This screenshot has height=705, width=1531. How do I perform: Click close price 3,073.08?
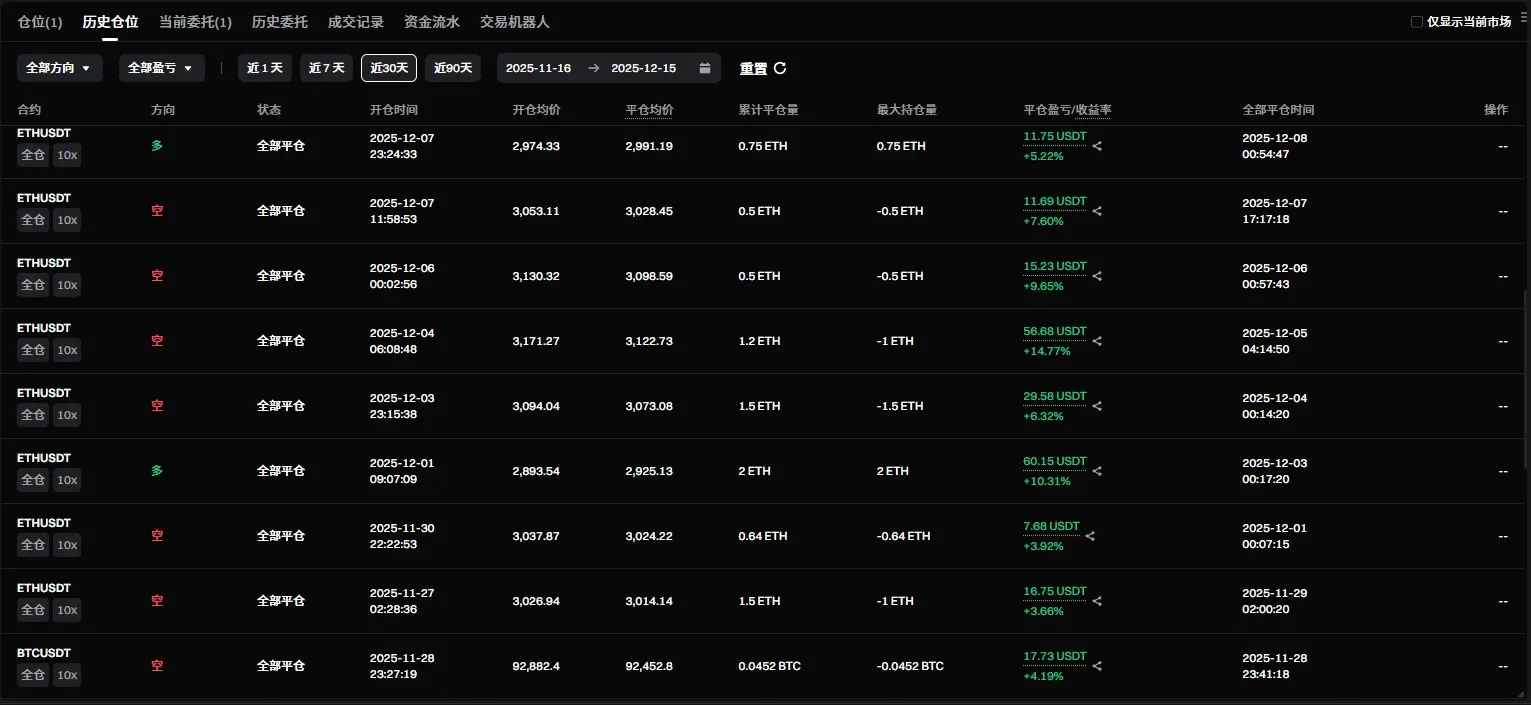click(649, 406)
